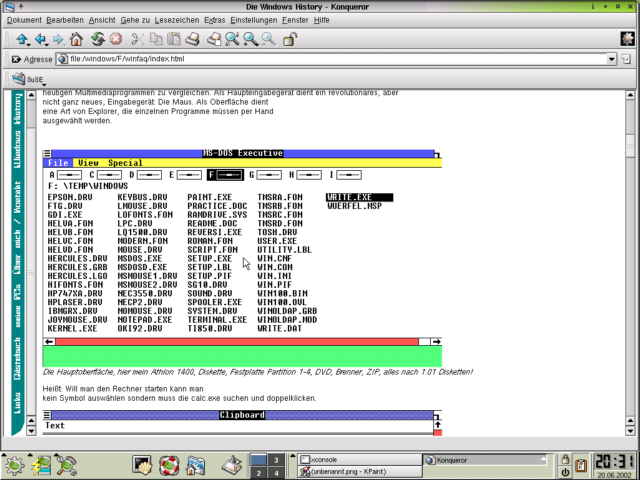Open the K menu gear icon in panel

(13, 466)
